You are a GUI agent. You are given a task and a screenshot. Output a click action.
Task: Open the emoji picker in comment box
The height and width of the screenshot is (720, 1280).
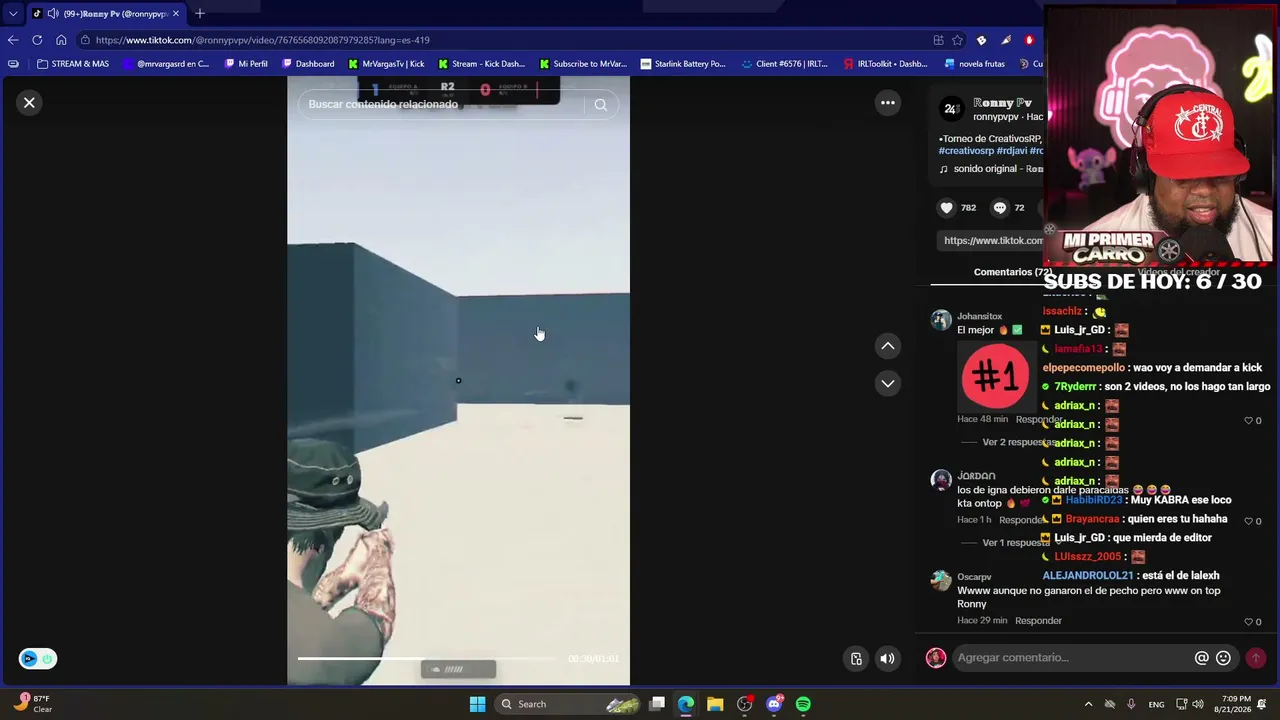point(1223,658)
